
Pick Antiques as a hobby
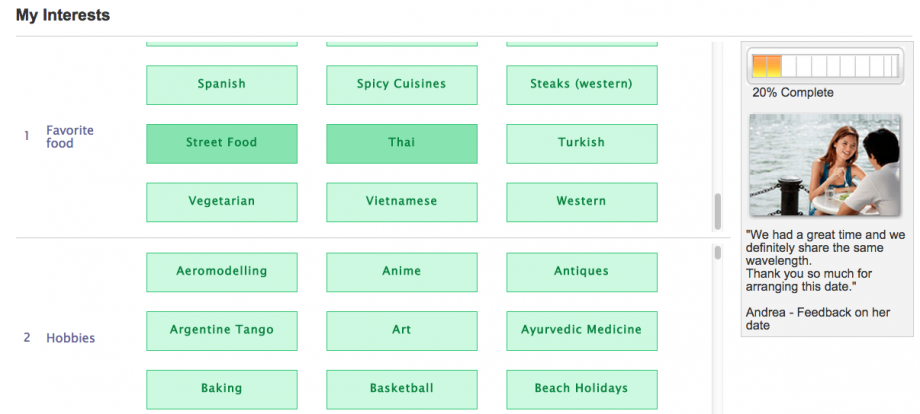581,272
